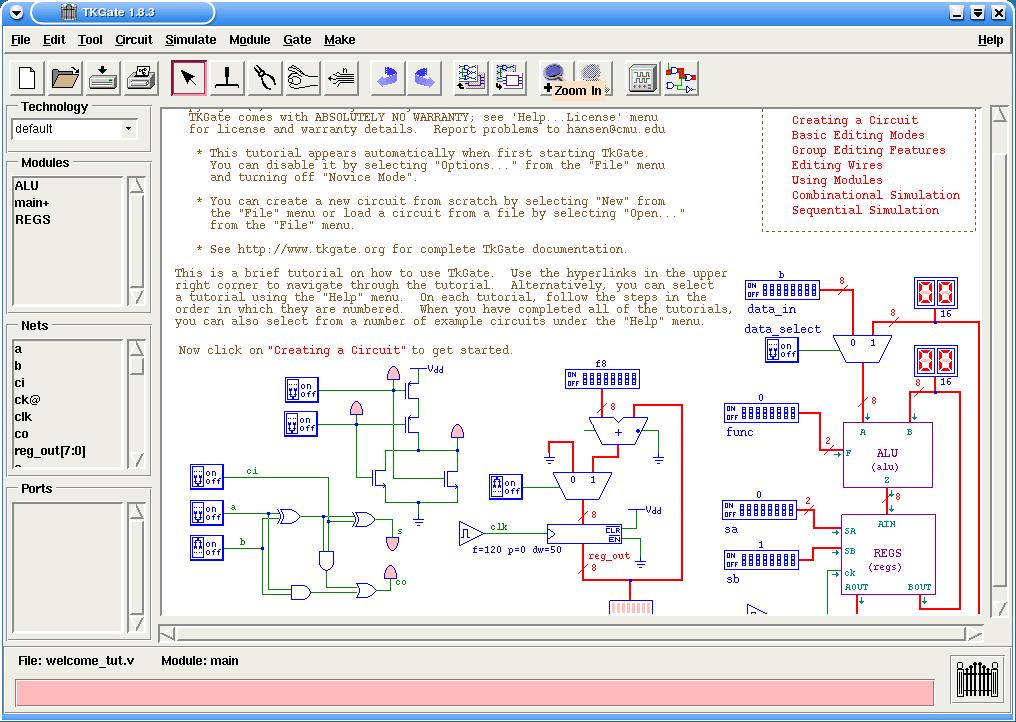Toggle the sb dip switch
The width and height of the screenshot is (1016, 722).
pyautogui.click(x=761, y=559)
